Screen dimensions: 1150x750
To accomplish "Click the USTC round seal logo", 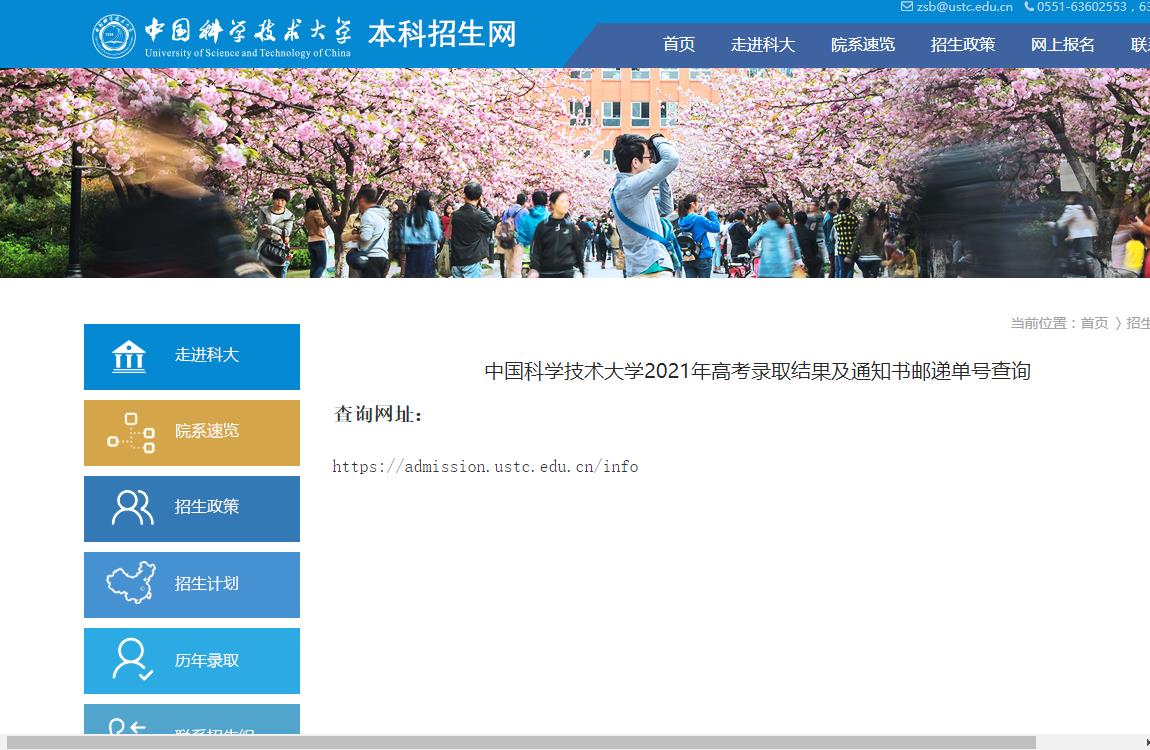I will pyautogui.click(x=114, y=37).
